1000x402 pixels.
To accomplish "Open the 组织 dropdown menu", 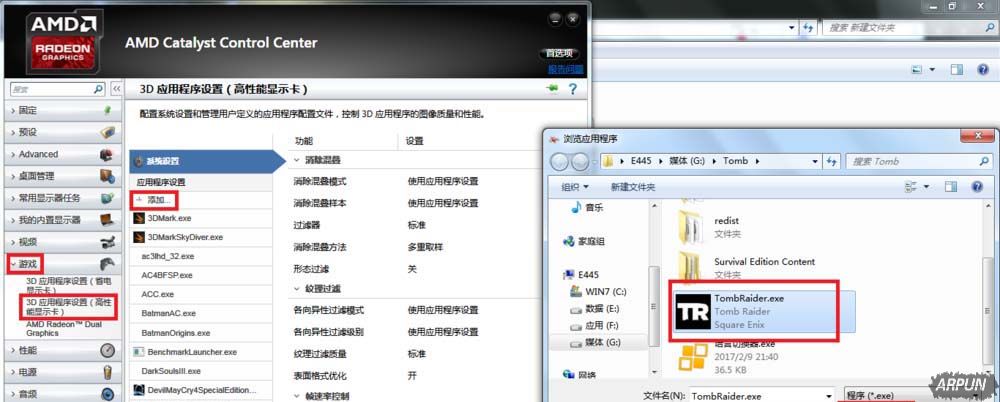I will tap(575, 187).
